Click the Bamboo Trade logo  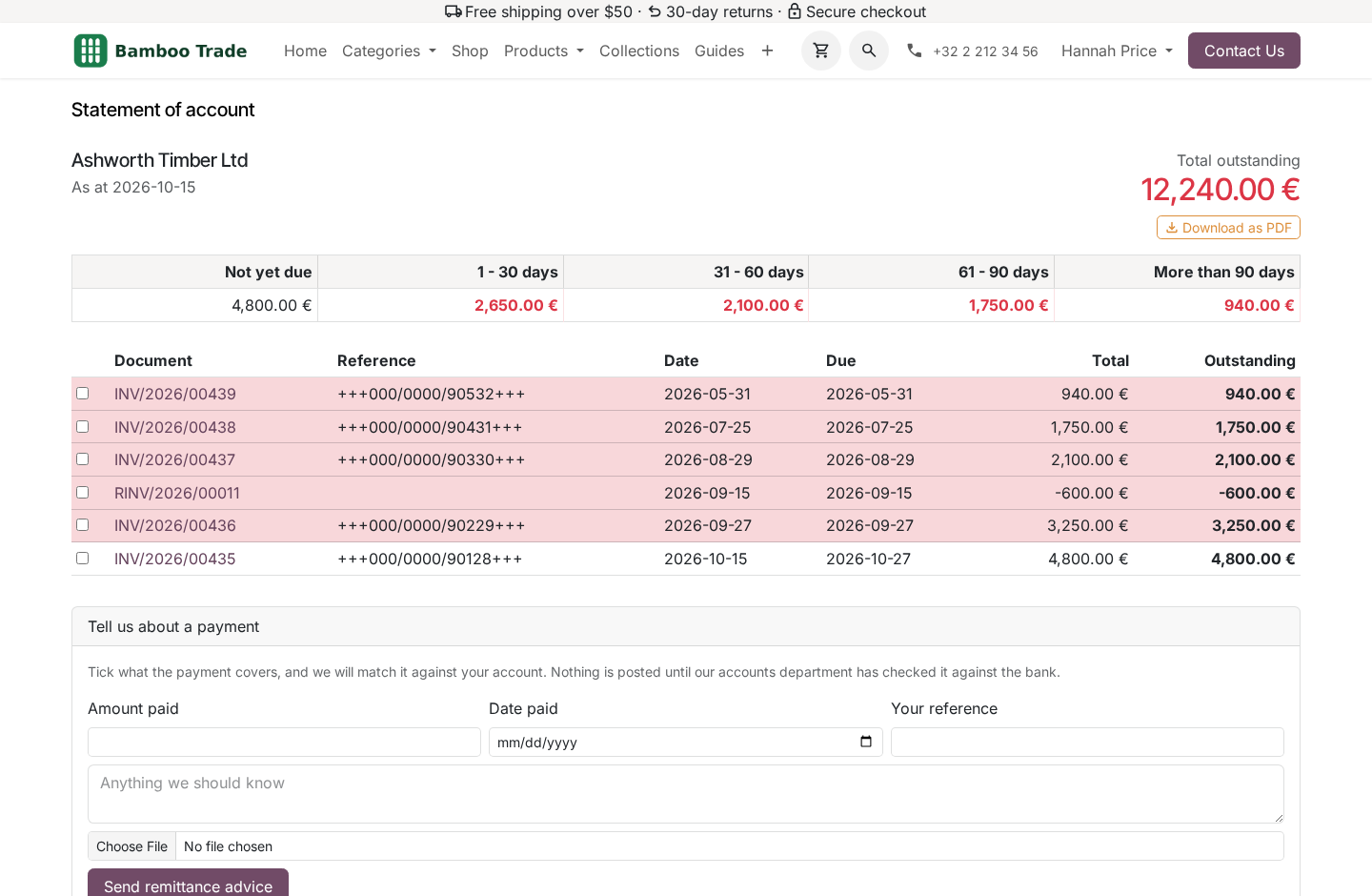161,51
